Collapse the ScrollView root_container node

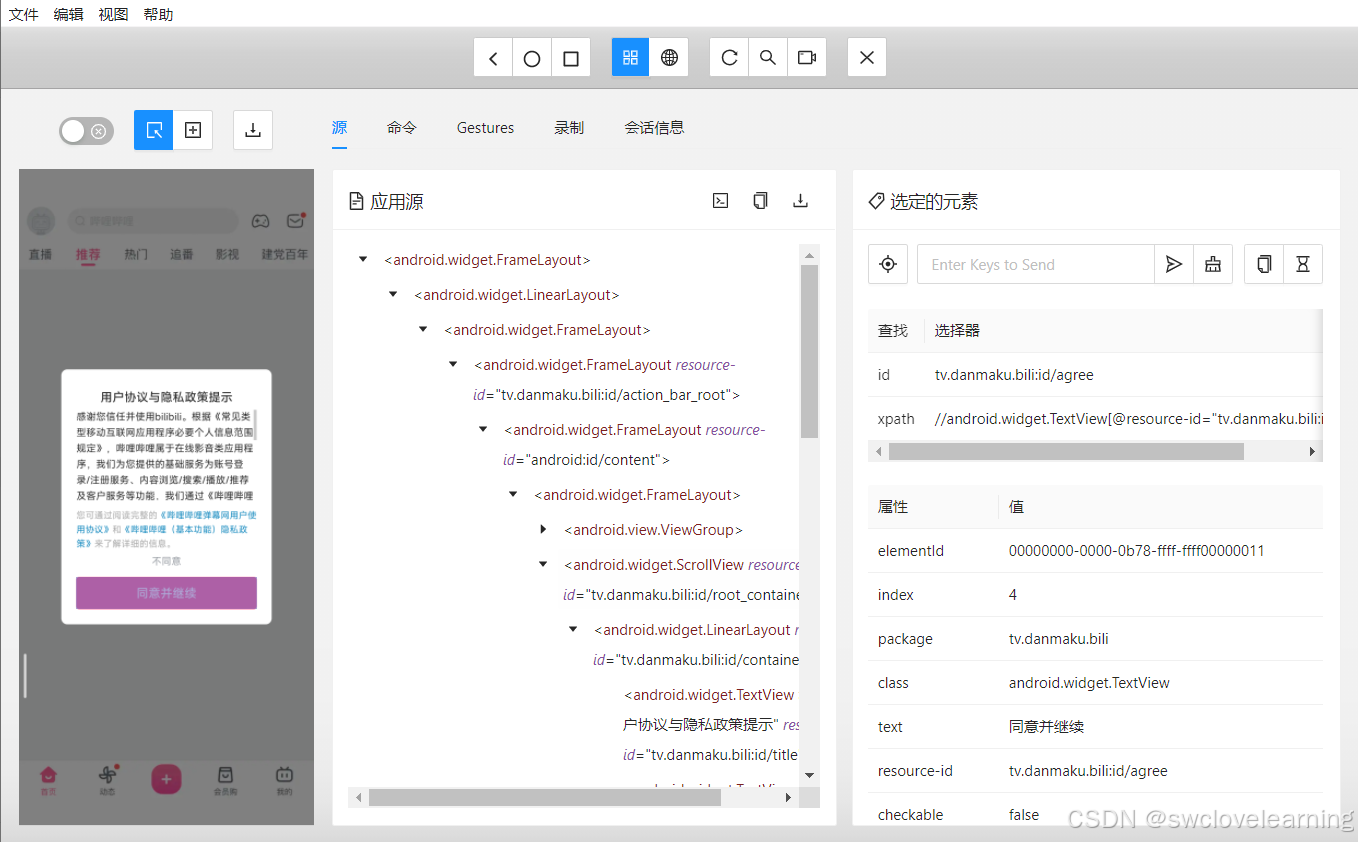(543, 565)
